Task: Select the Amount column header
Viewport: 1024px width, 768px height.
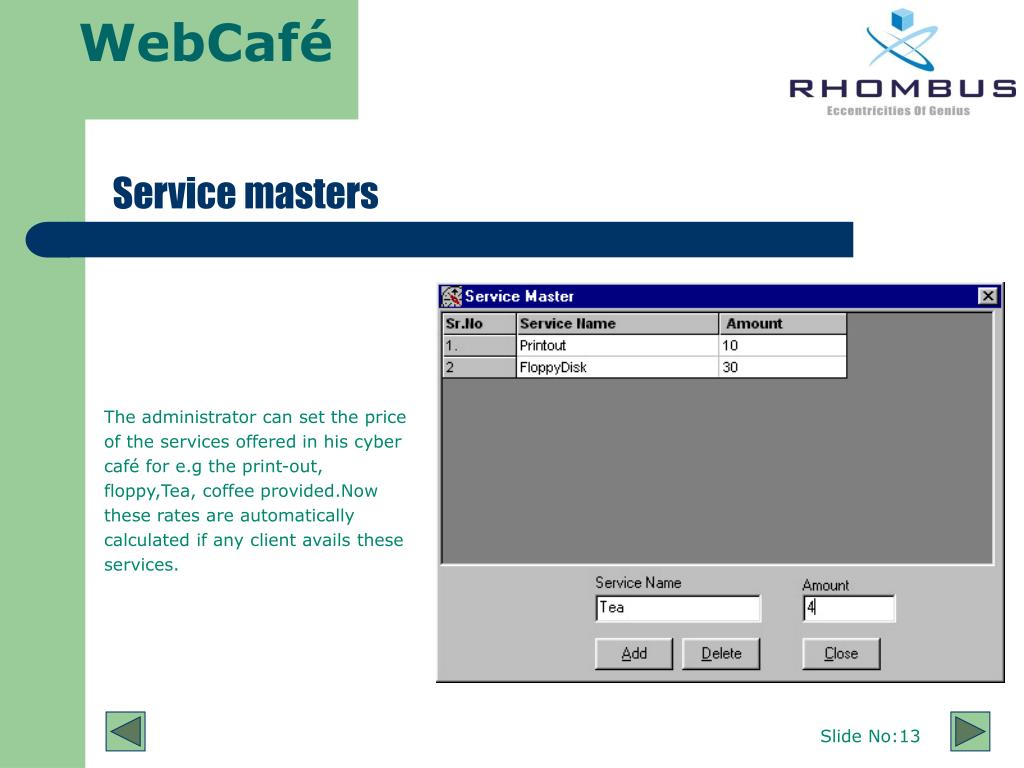Action: (x=782, y=324)
